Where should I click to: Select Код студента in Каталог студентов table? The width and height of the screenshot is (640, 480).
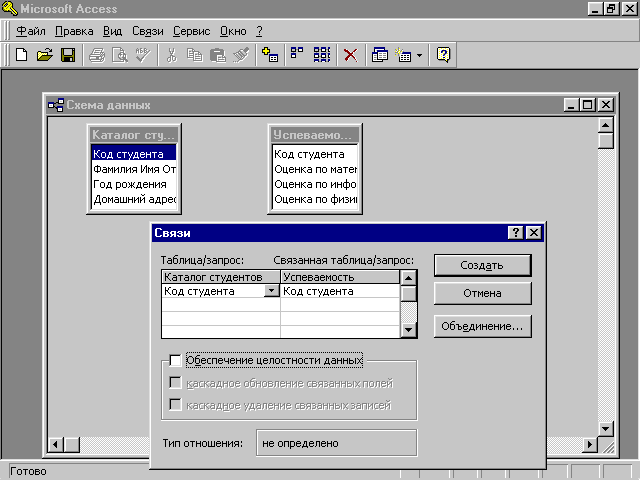pos(133,154)
